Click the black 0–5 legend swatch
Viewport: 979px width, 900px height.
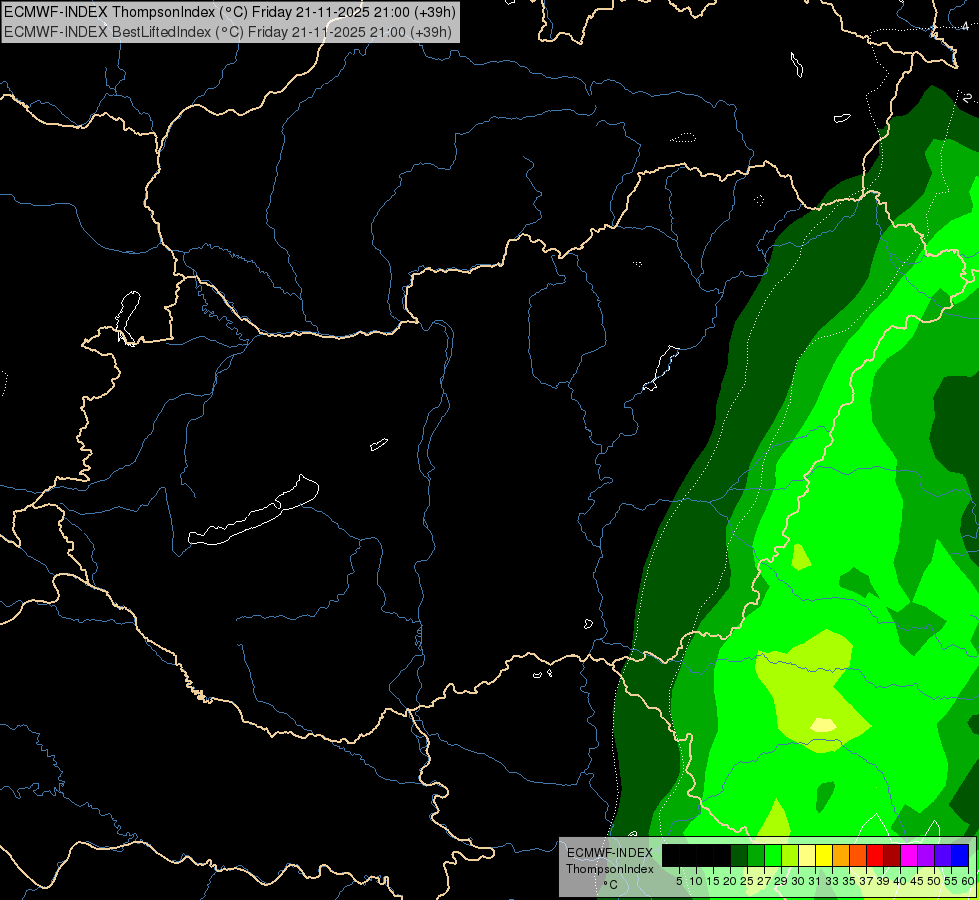click(671, 855)
